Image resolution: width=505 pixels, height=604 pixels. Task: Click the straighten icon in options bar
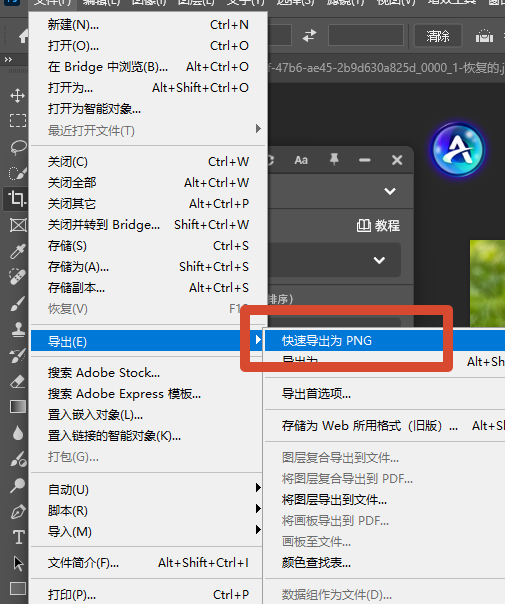(x=484, y=36)
